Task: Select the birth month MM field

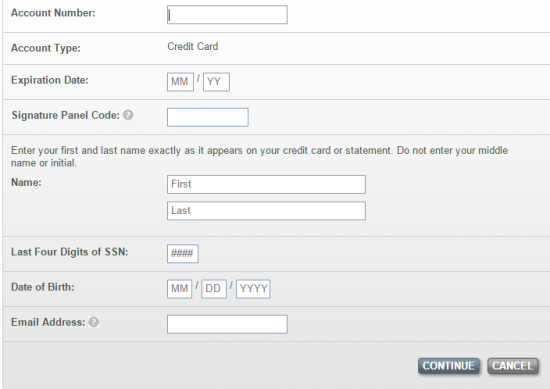Action: point(180,289)
